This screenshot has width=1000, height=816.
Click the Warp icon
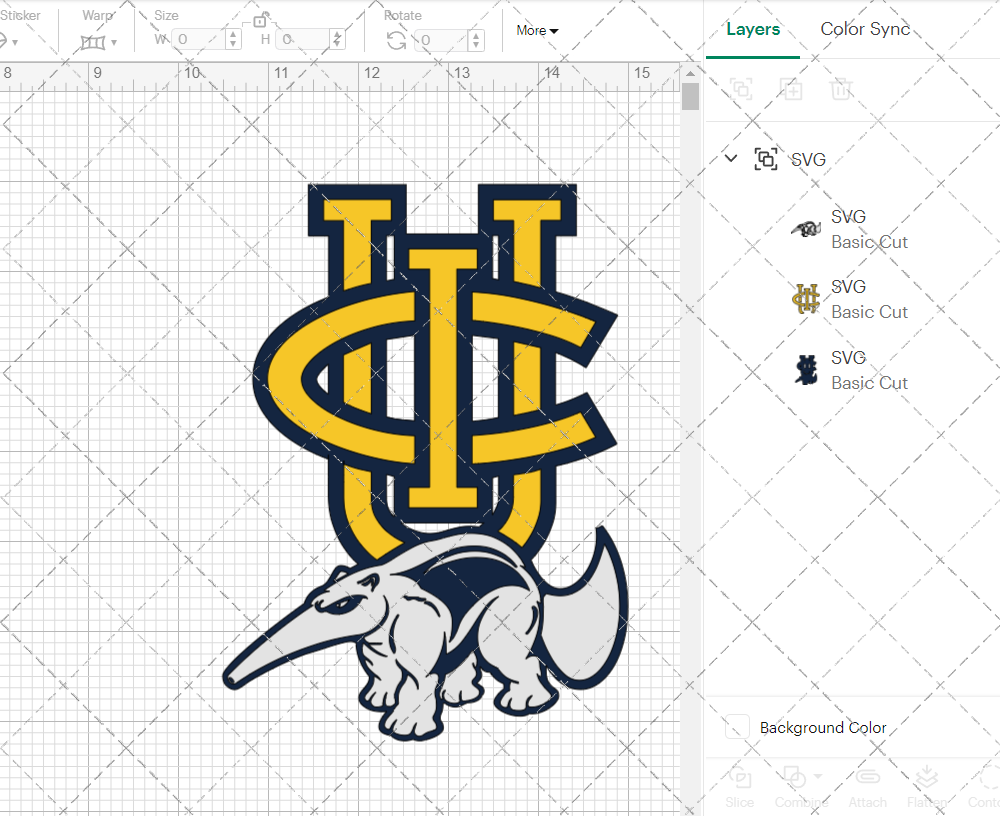[92, 43]
